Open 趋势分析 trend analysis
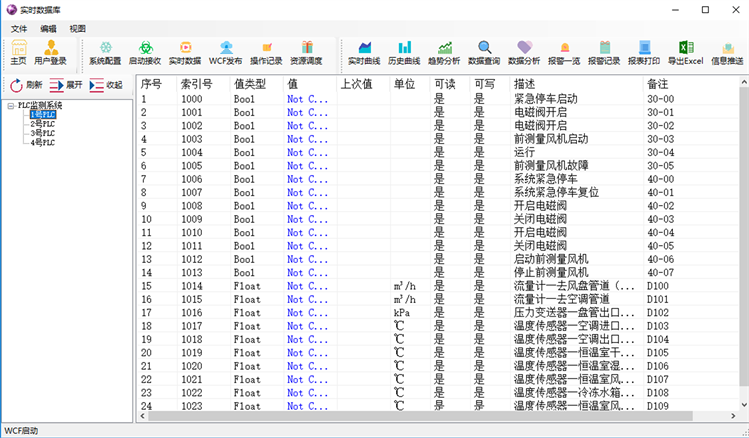This screenshot has height=438, width=749. [x=444, y=53]
